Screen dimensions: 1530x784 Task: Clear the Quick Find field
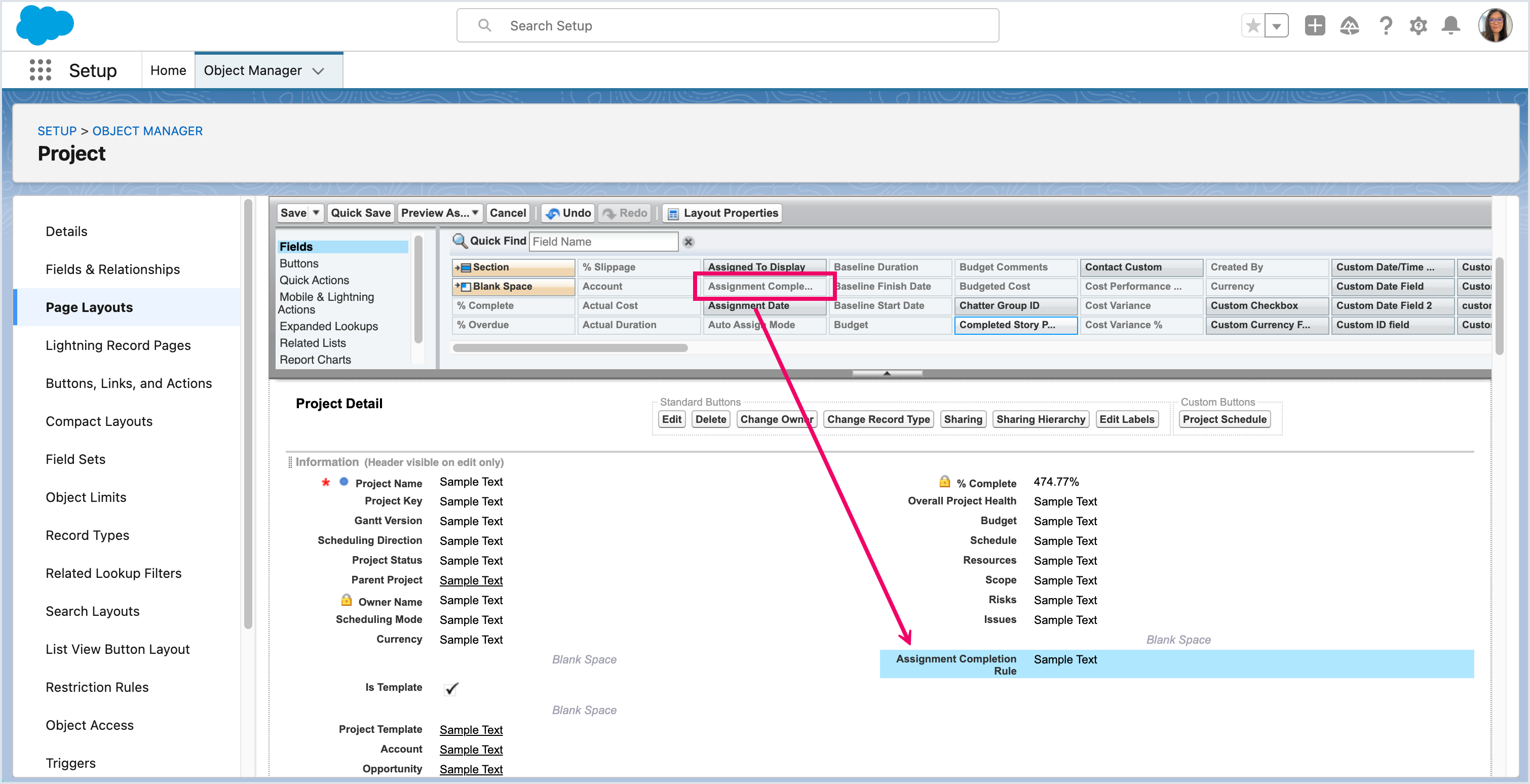[x=688, y=242]
